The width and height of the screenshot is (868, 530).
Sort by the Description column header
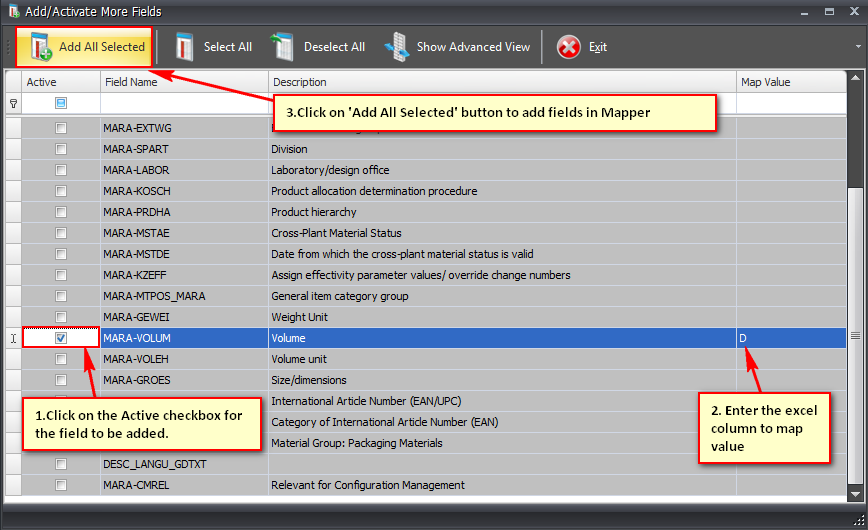point(500,82)
